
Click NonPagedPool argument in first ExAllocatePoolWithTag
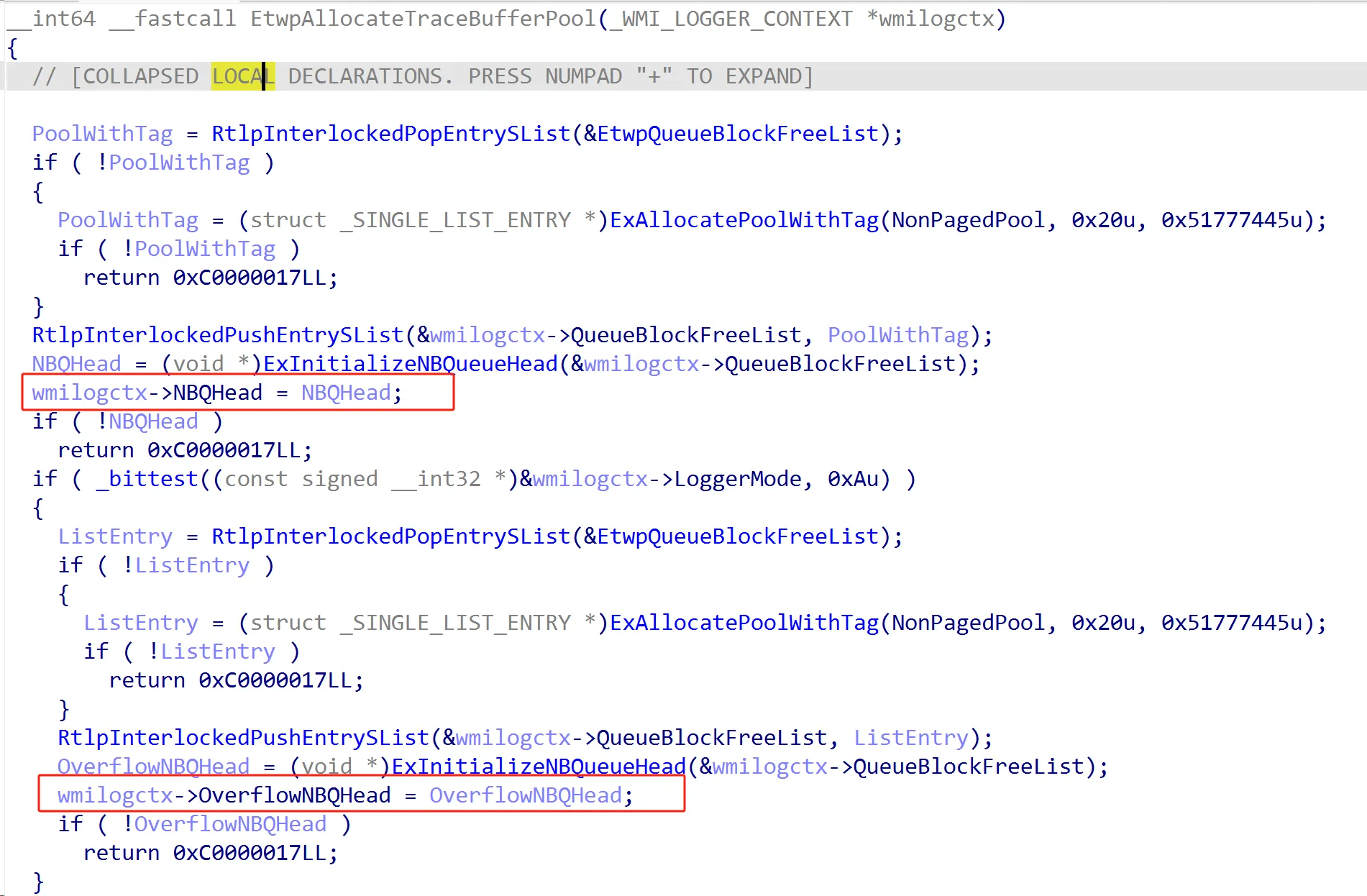pyautogui.click(x=968, y=220)
